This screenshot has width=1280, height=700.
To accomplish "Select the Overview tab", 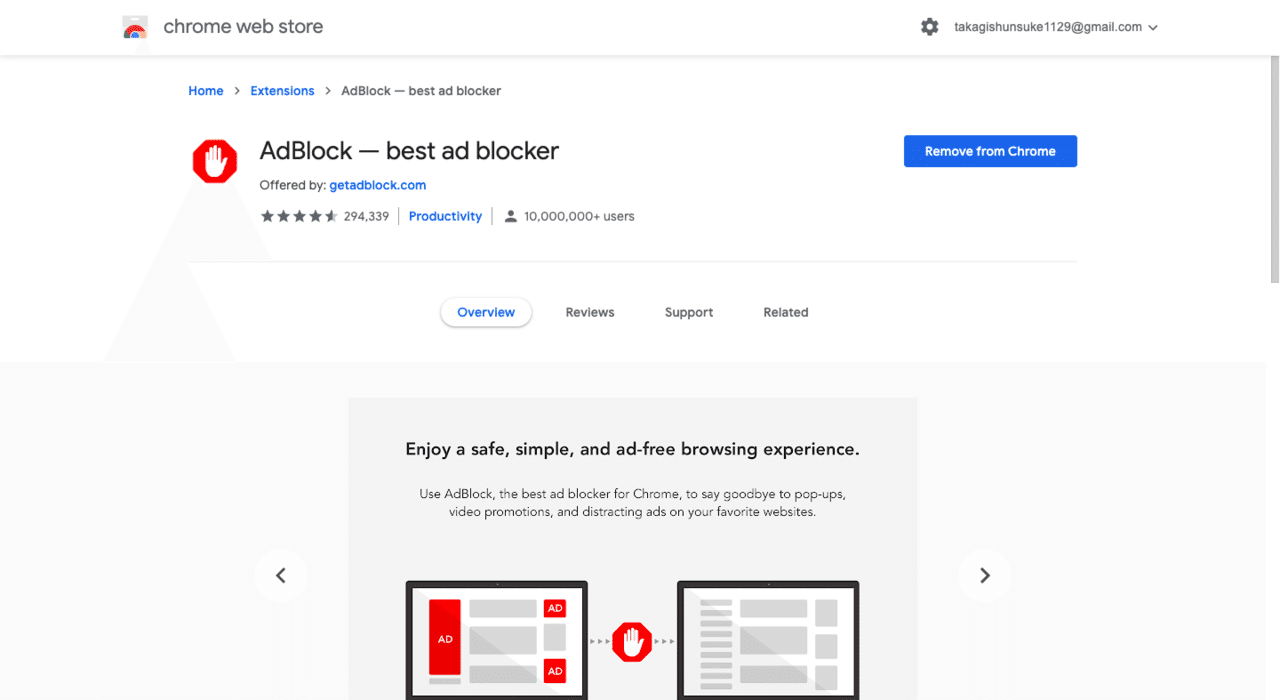I will coord(486,312).
